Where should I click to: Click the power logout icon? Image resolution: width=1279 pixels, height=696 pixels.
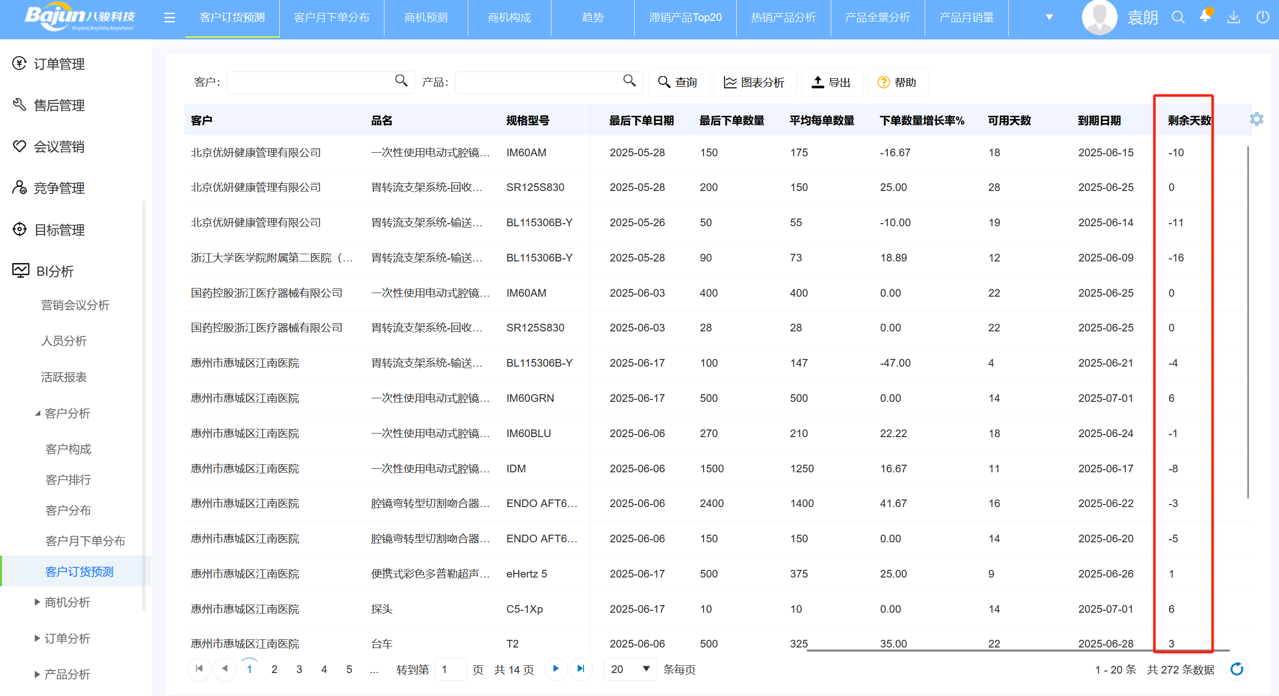pyautogui.click(x=1262, y=18)
